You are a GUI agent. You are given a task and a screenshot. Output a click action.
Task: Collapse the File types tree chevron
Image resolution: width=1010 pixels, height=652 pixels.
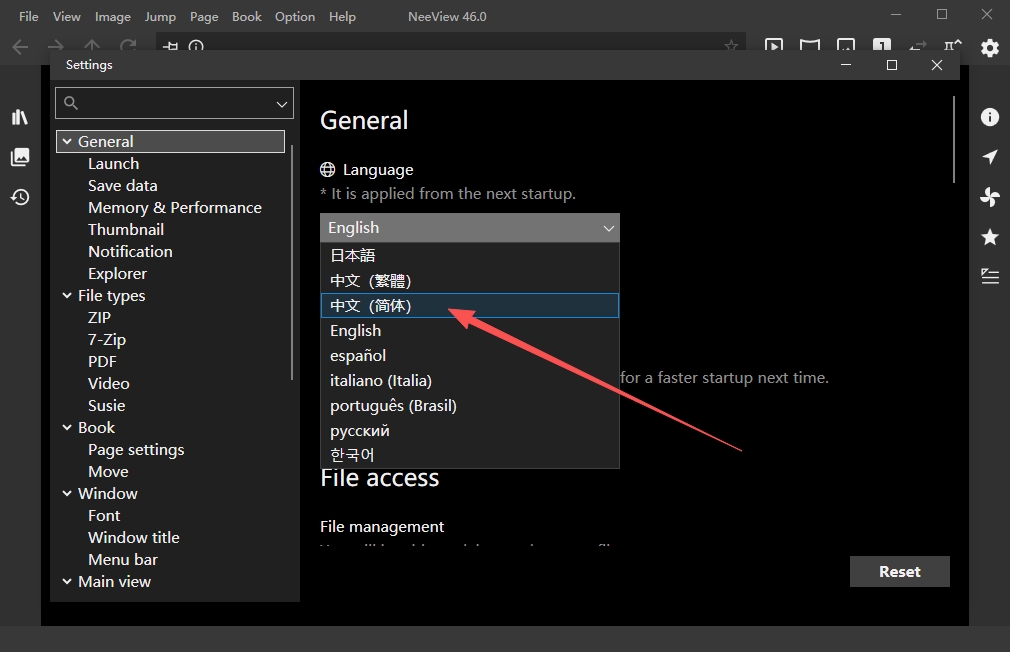pyautogui.click(x=67, y=295)
